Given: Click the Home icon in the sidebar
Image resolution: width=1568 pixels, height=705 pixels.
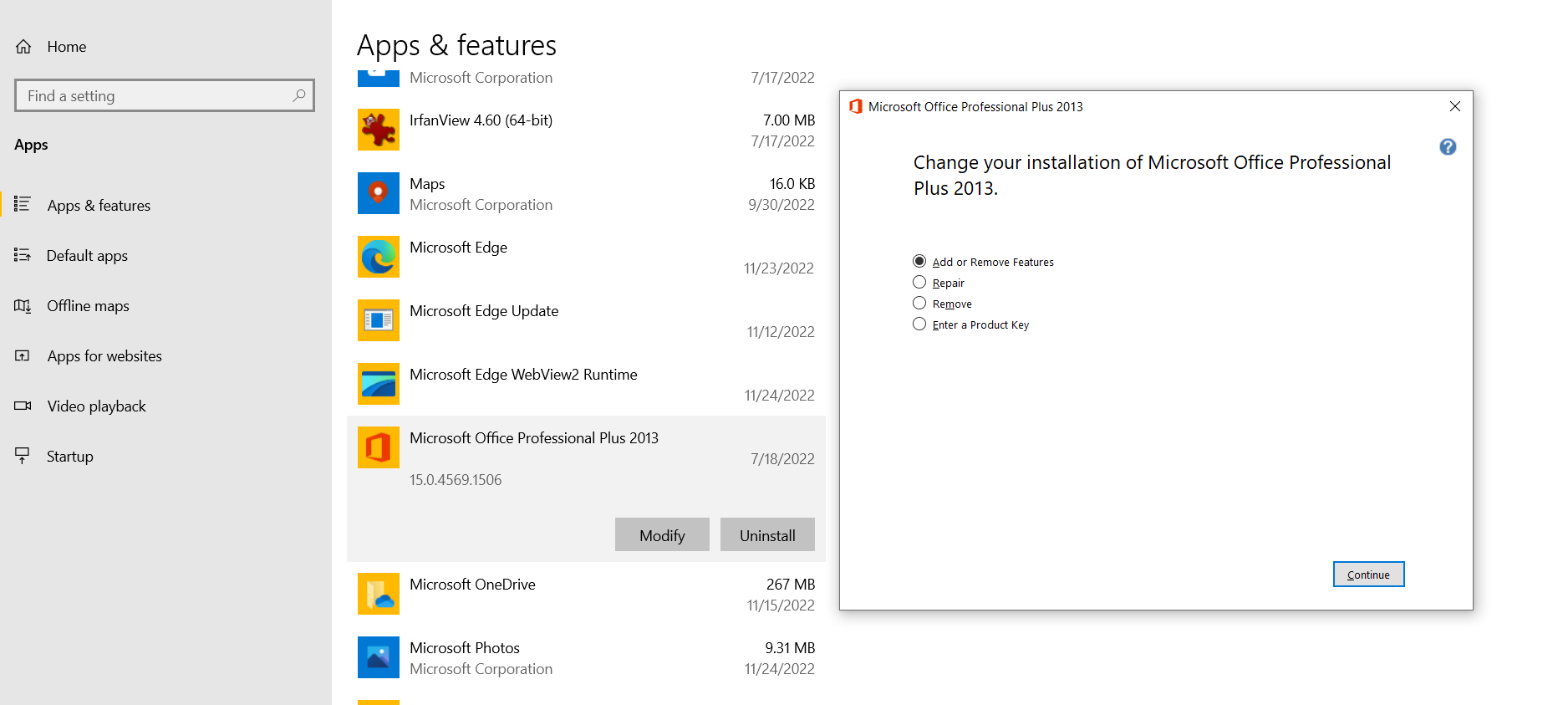Looking at the screenshot, I should 23,47.
